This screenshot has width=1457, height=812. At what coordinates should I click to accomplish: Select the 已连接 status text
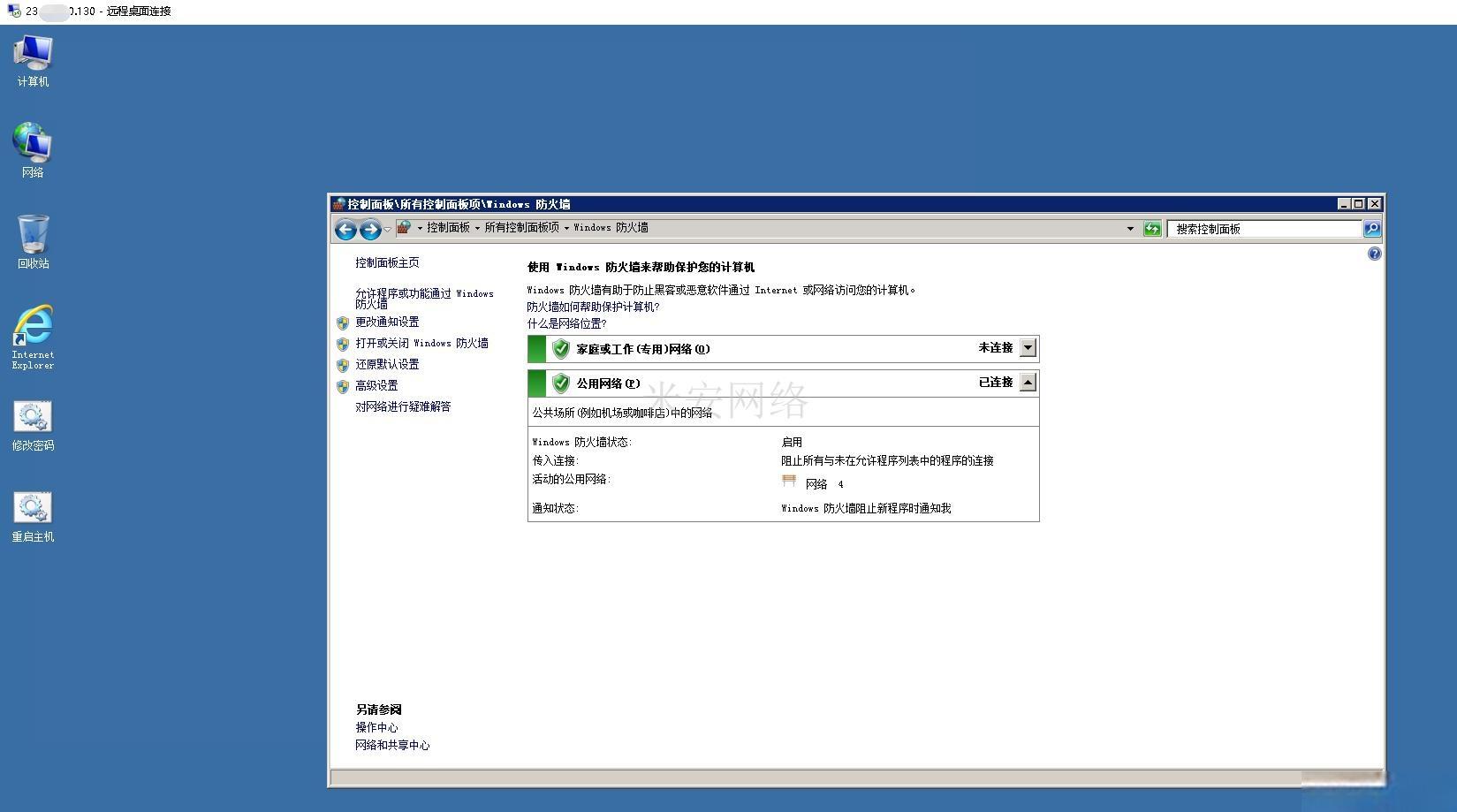[995, 383]
